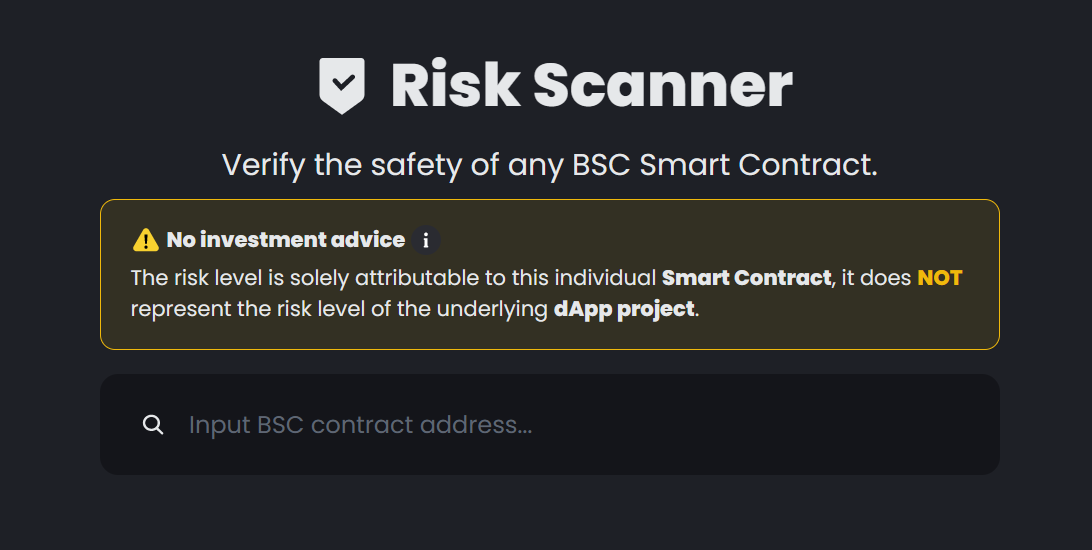This screenshot has height=550, width=1092.
Task: Focus the BSC contract address input field
Action: 580,425
